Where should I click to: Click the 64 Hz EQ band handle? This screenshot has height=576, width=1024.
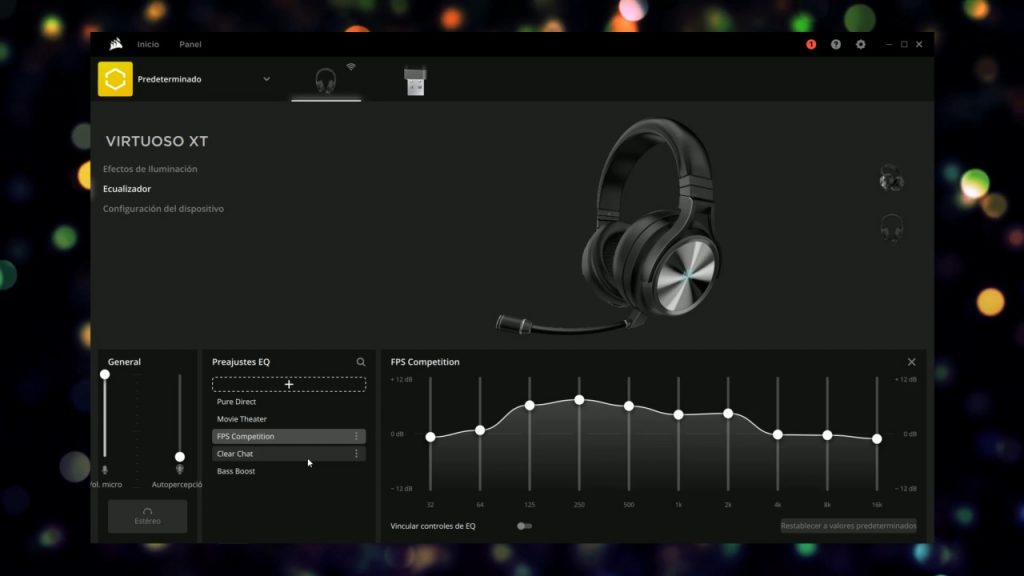[480, 430]
